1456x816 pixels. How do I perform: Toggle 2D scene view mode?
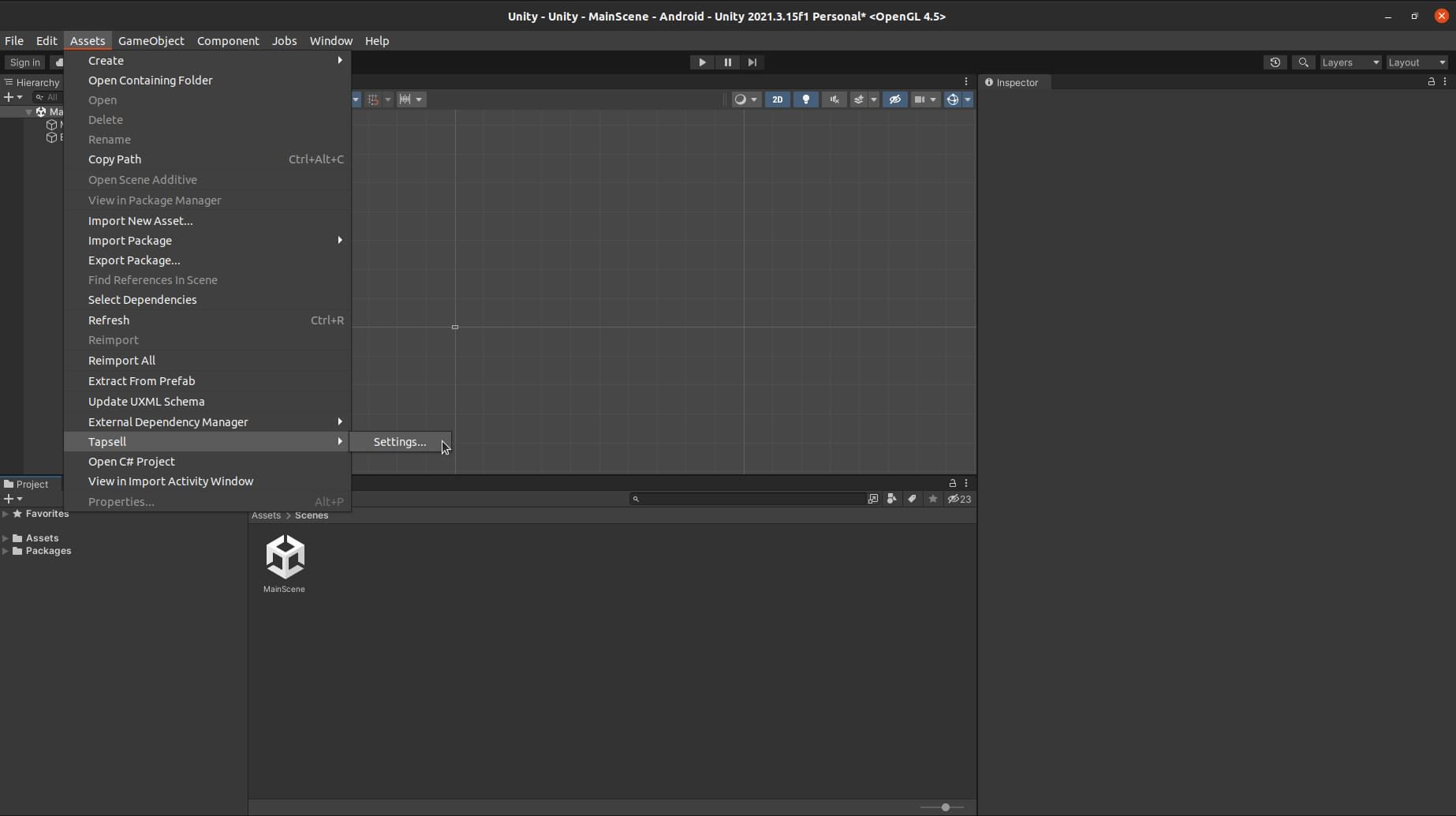(777, 99)
